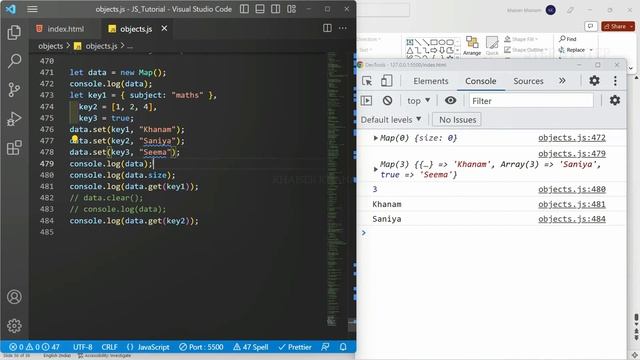Expand the Map(0) console entry
640x360 pixels.
coord(376,138)
